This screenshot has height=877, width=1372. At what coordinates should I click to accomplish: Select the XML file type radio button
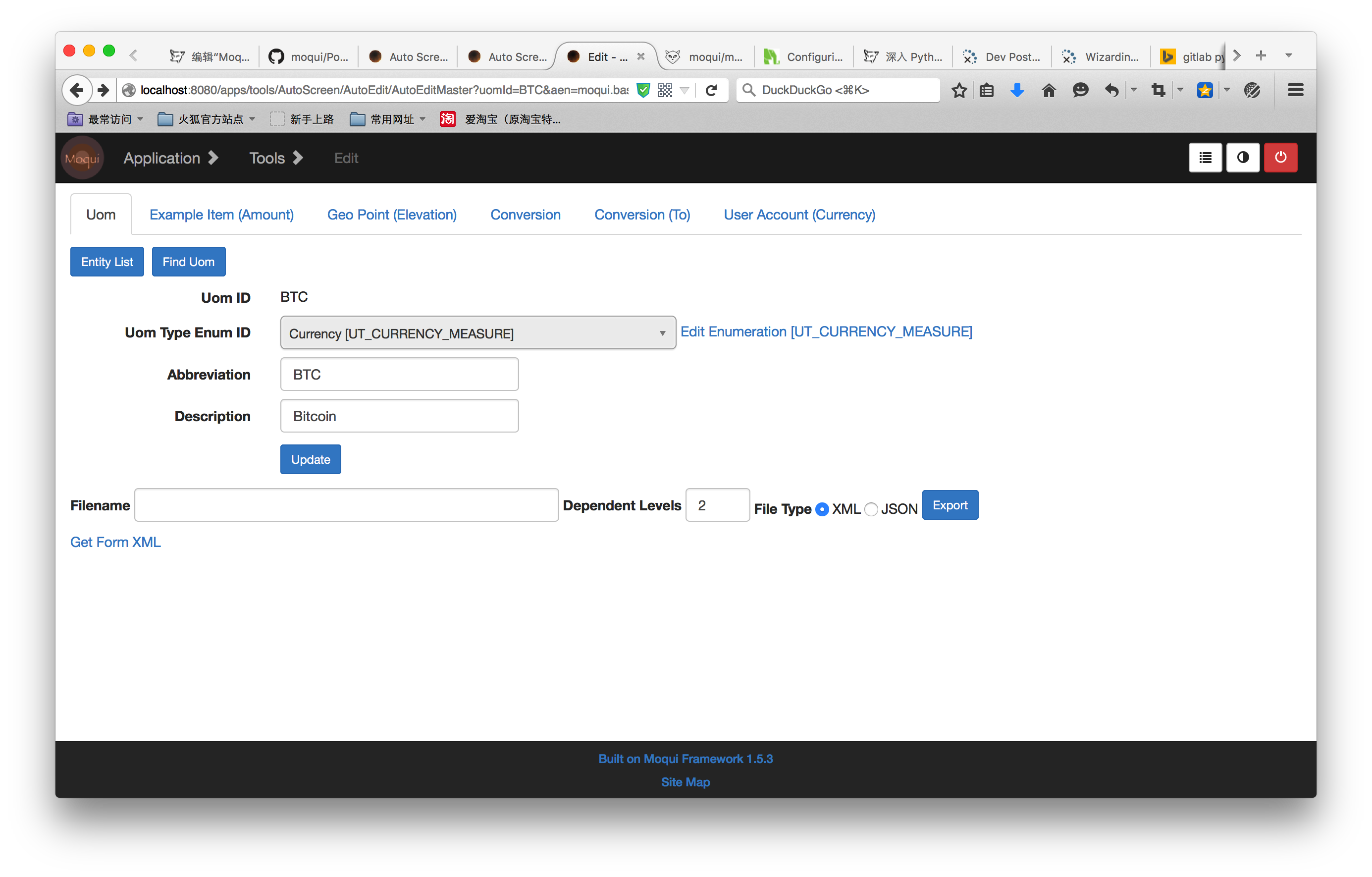click(x=822, y=509)
